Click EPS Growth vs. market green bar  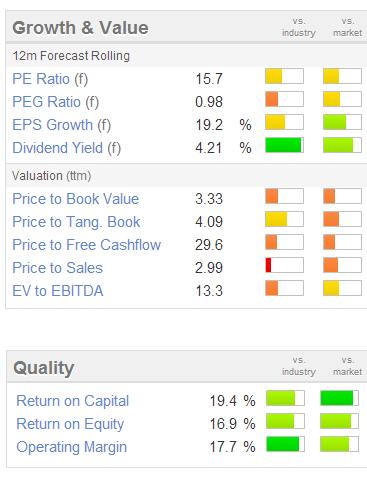pos(342,122)
